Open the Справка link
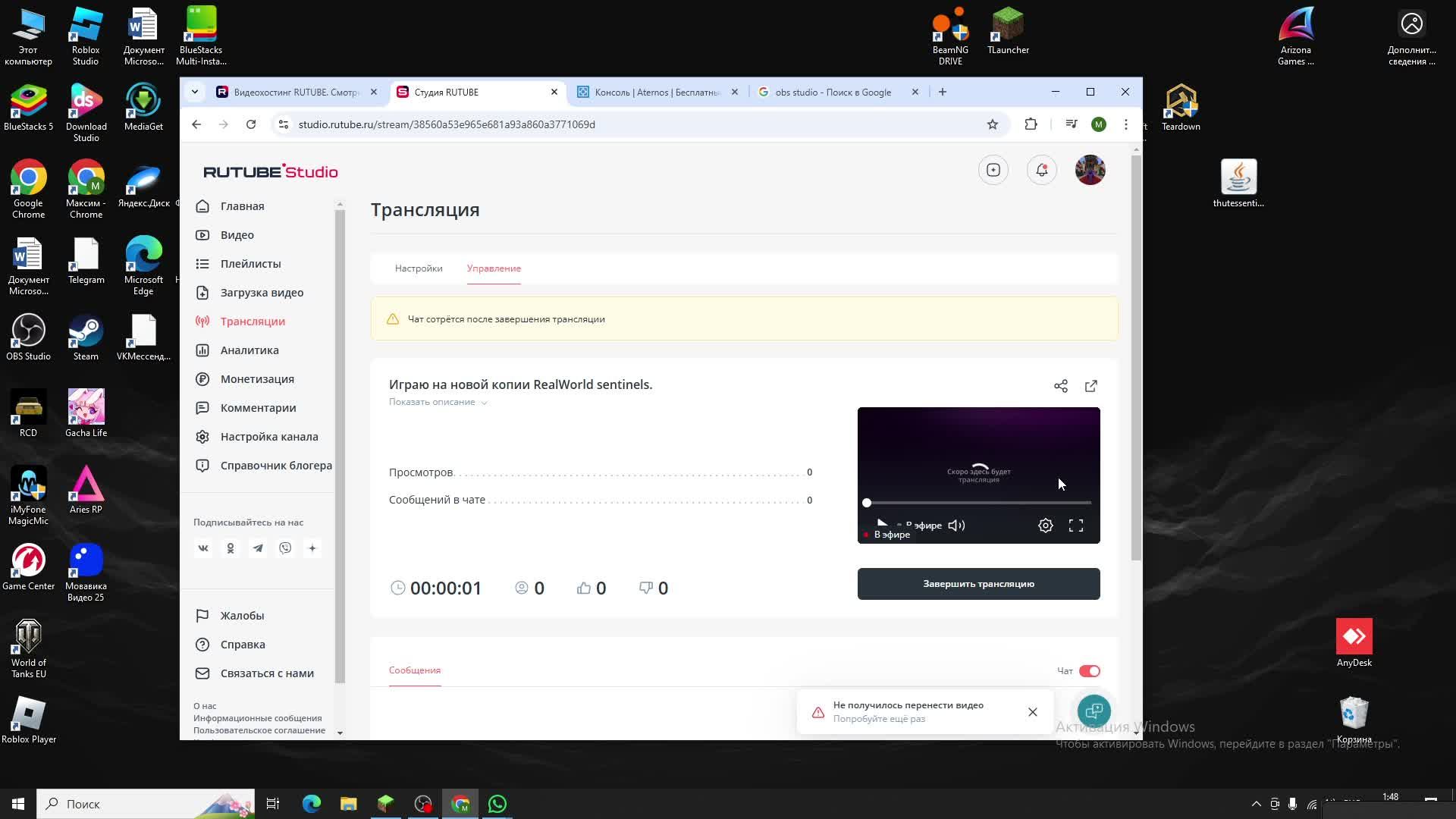Screen dimensions: 1456x819 tap(243, 645)
